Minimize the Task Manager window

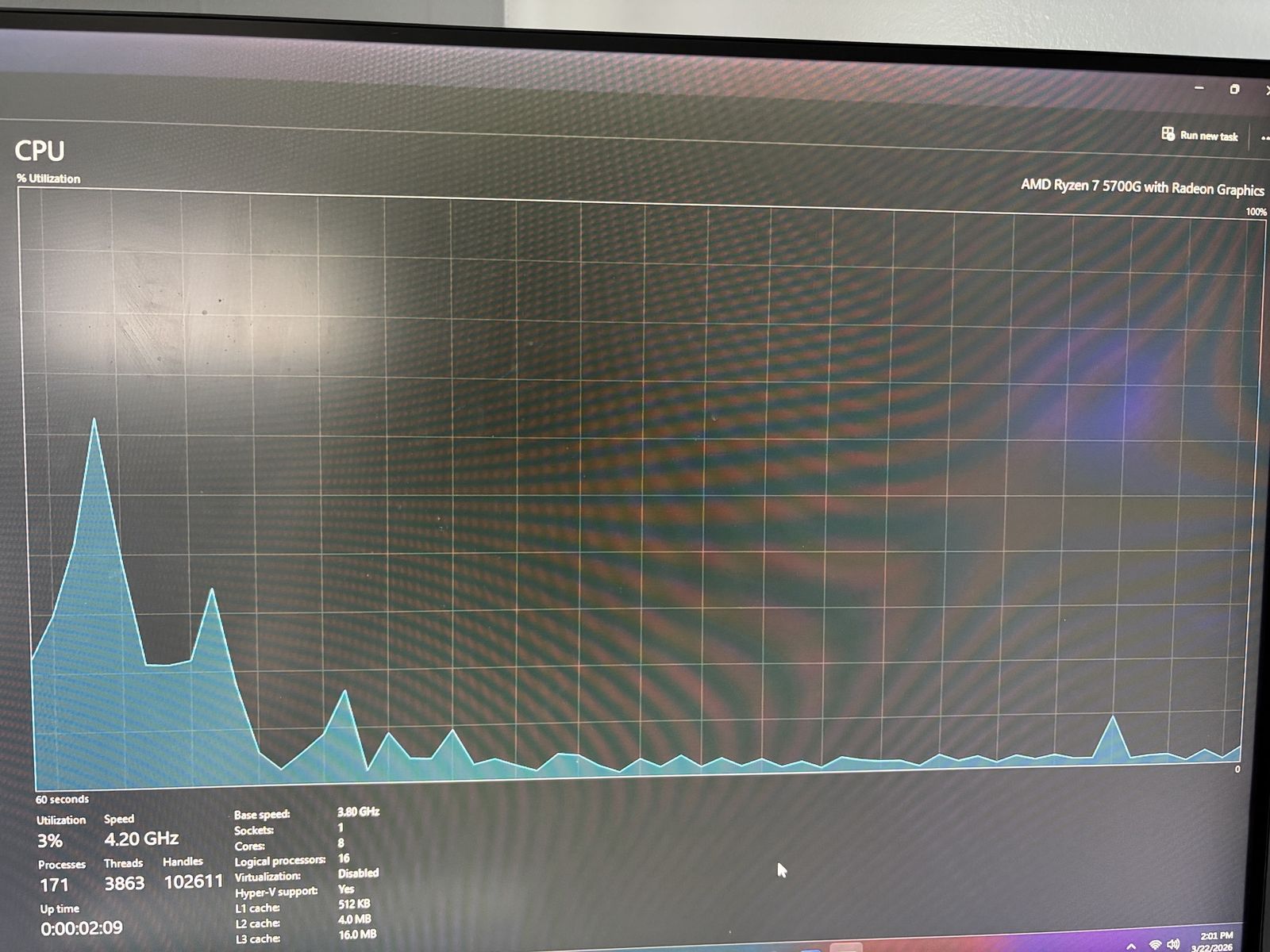[x=1199, y=88]
